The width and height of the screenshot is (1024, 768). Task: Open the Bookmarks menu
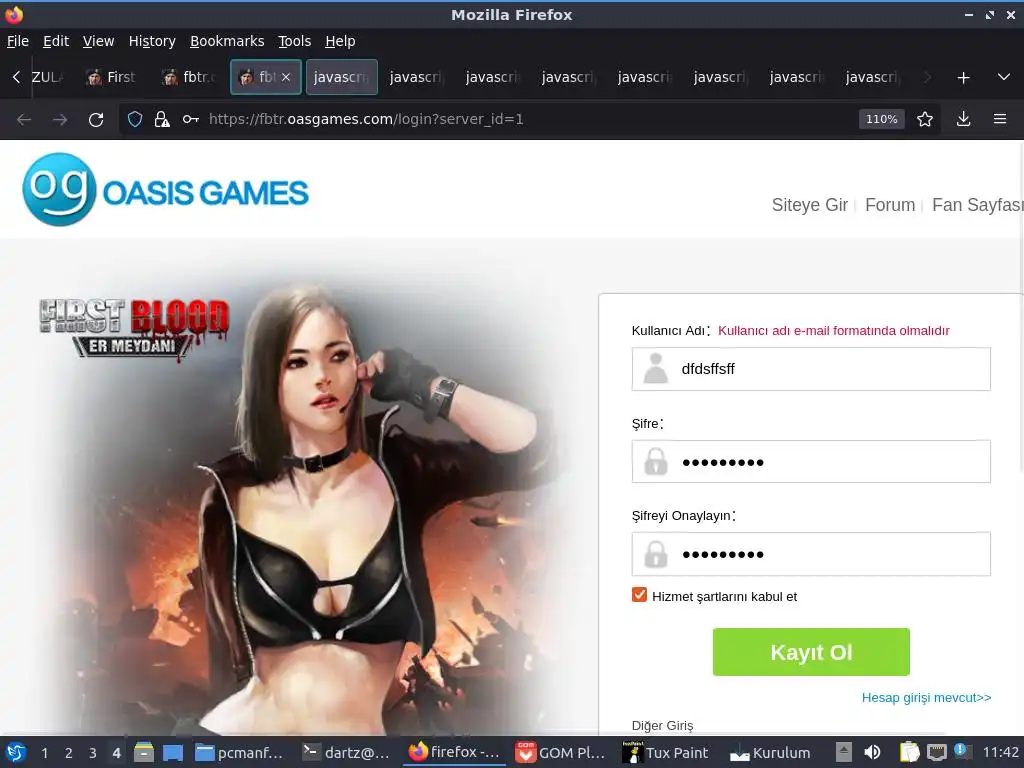pyautogui.click(x=227, y=41)
